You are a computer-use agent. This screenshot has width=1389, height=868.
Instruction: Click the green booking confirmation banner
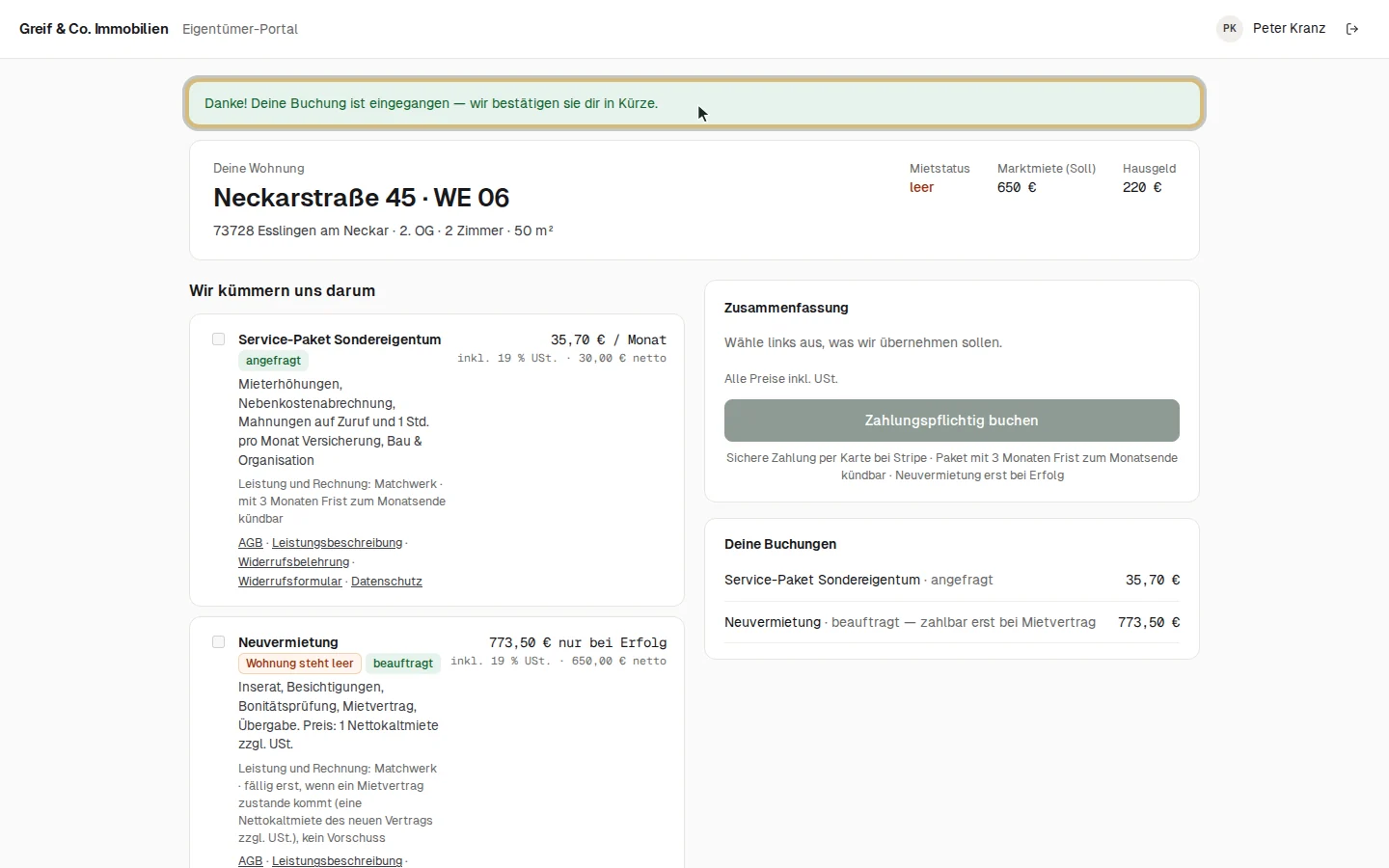click(694, 103)
